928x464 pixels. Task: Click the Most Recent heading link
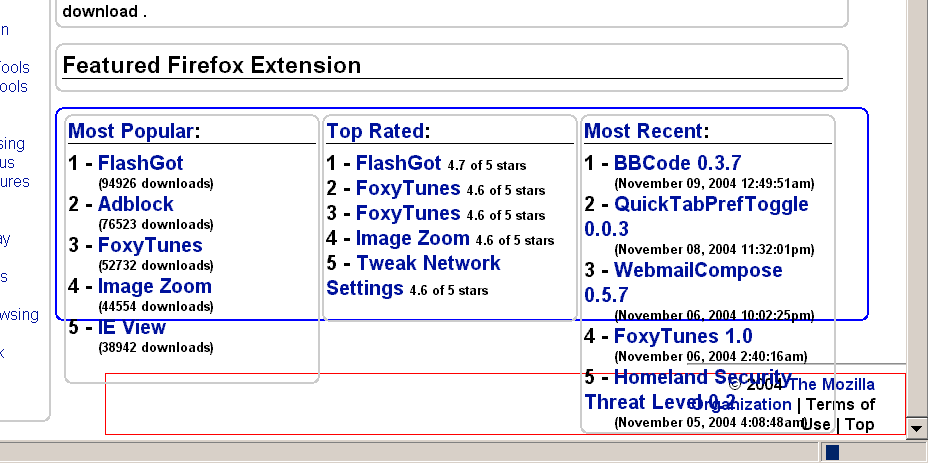[643, 131]
